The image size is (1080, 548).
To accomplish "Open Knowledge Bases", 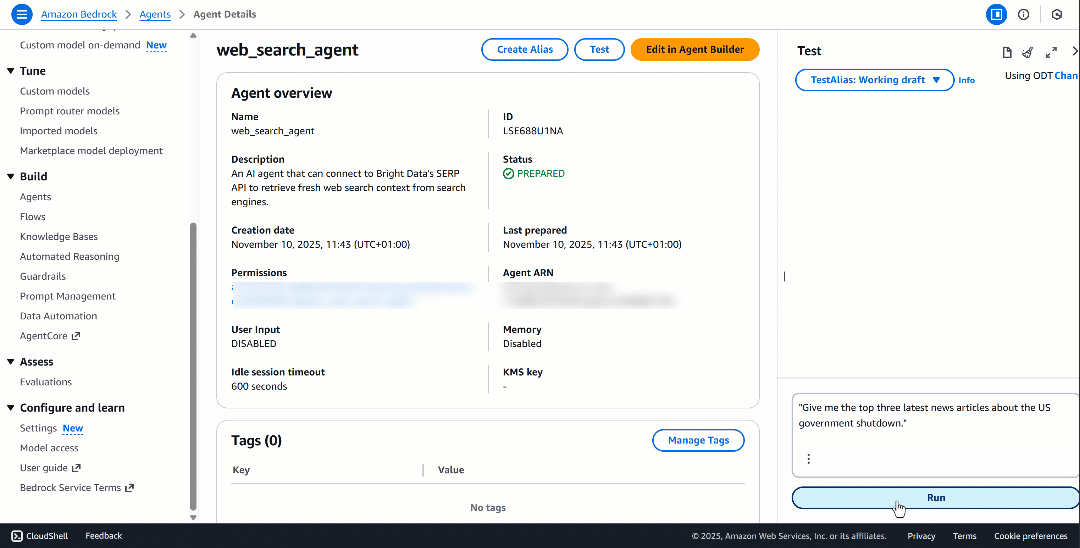I will pyautogui.click(x=59, y=237).
